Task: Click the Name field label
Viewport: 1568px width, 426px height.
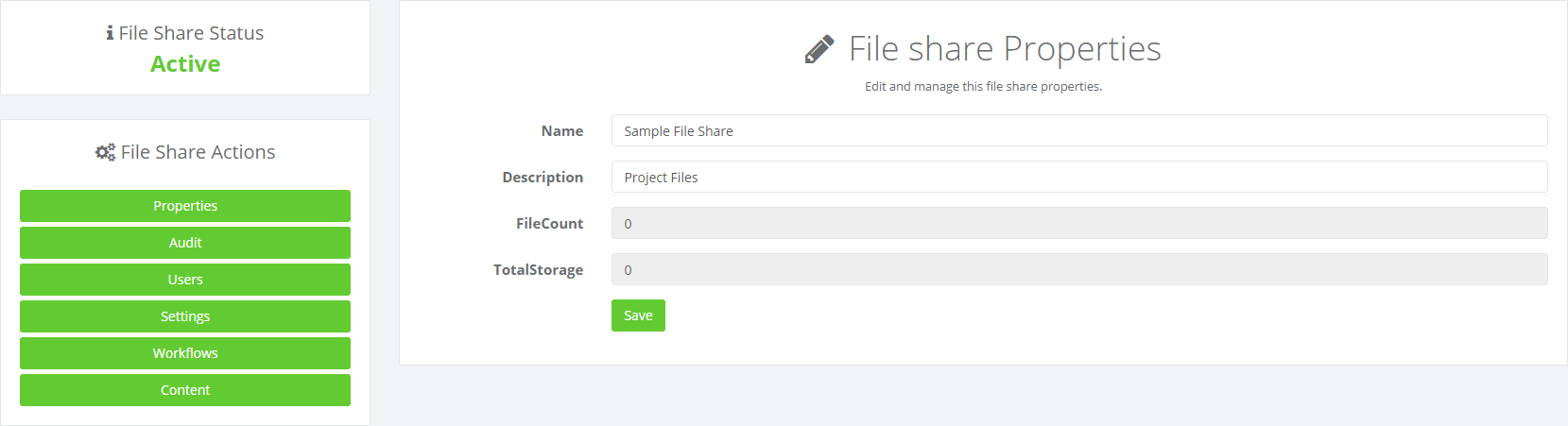Action: coord(562,131)
